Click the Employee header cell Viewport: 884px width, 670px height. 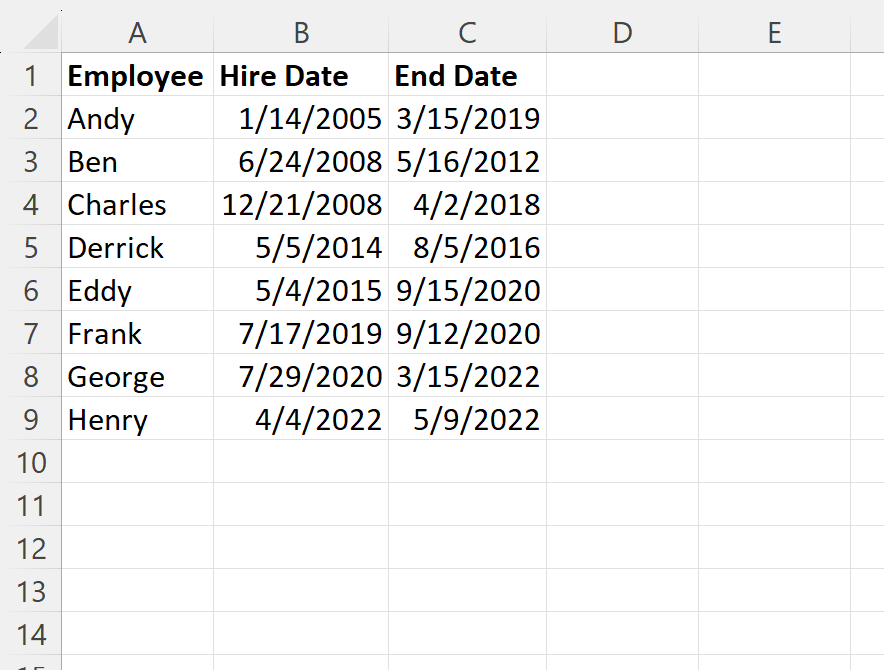tap(136, 76)
